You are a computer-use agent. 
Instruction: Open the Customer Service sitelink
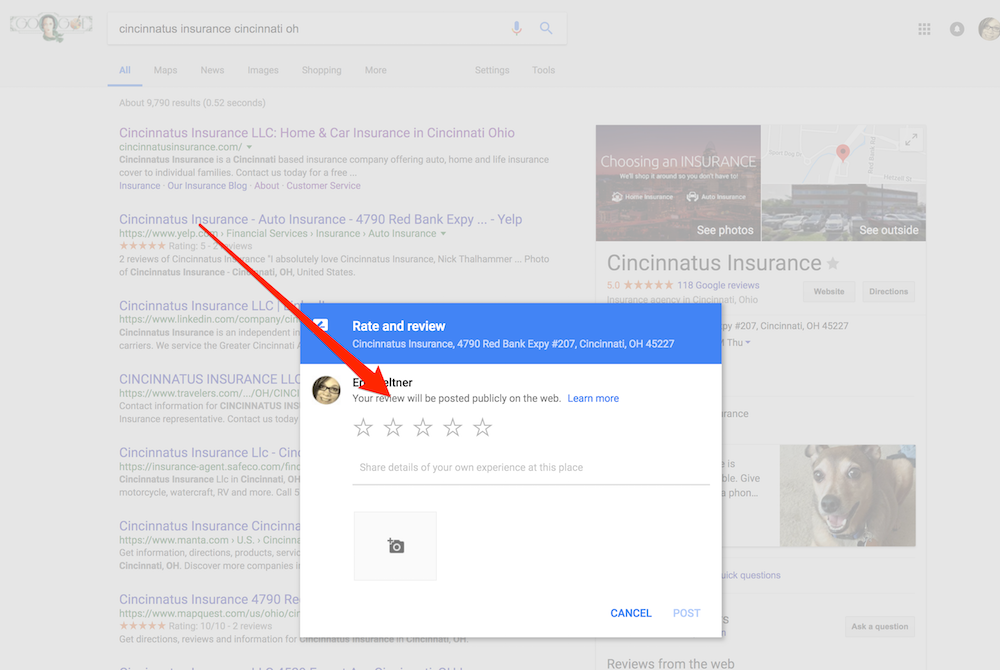323,186
